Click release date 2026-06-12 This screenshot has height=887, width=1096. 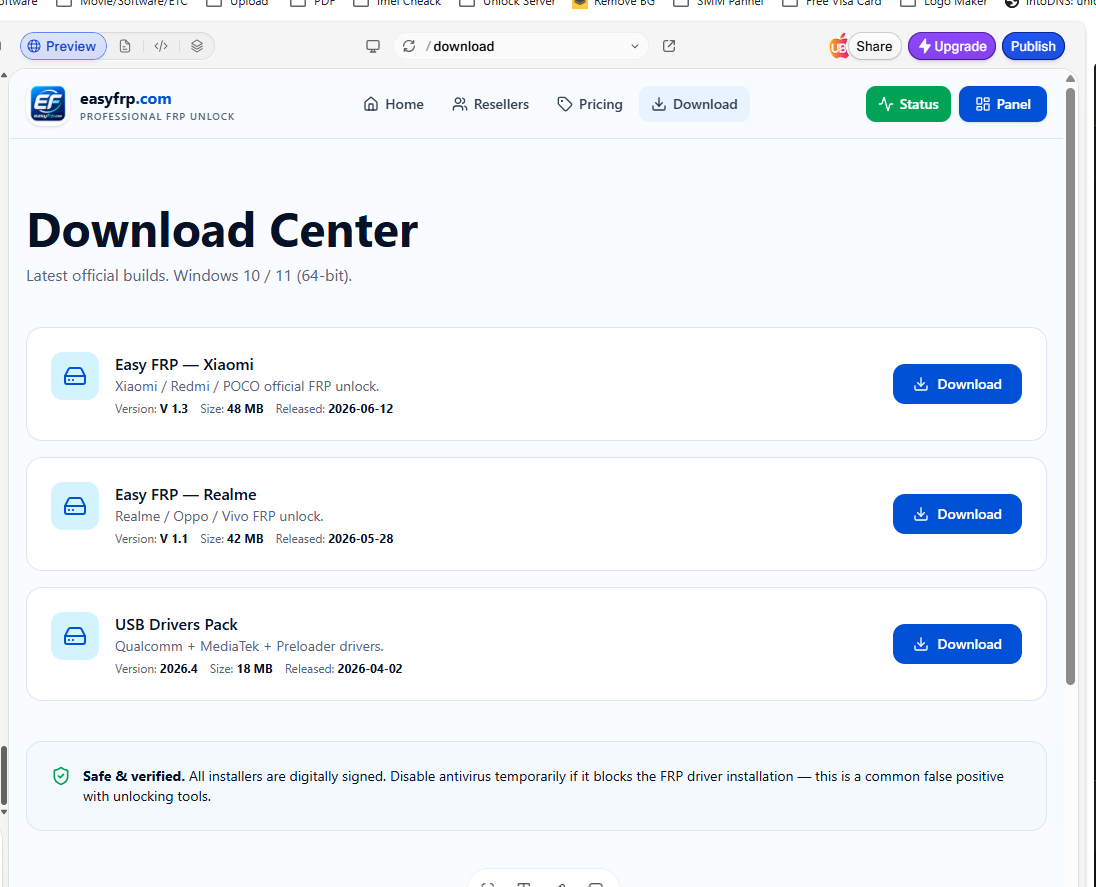click(x=361, y=409)
